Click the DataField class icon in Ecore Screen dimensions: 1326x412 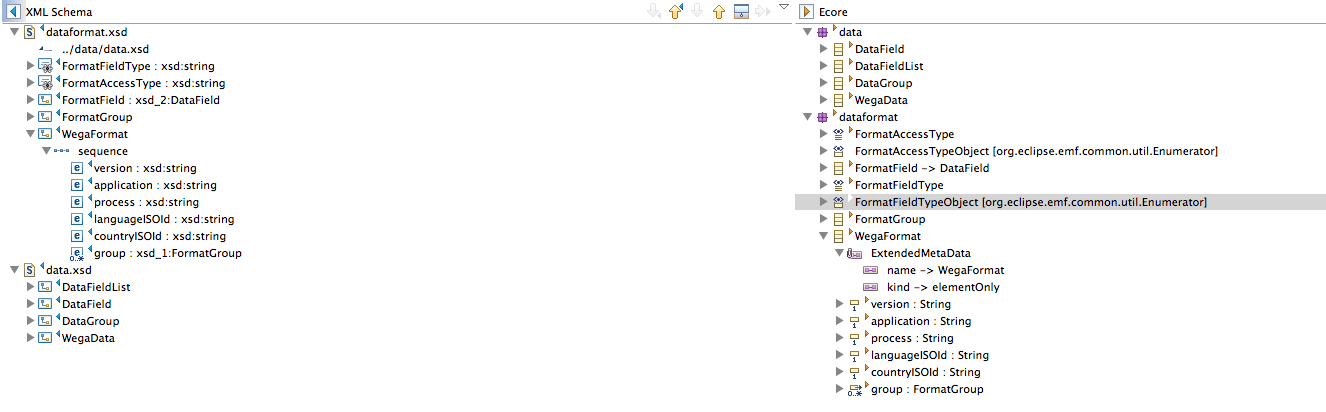[840, 49]
